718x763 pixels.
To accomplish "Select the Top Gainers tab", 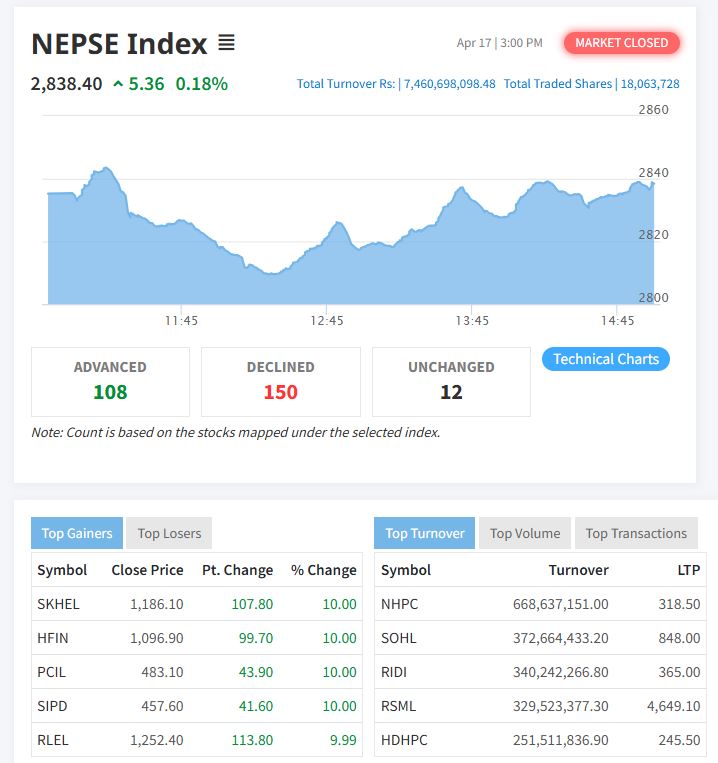I will click(x=77, y=533).
